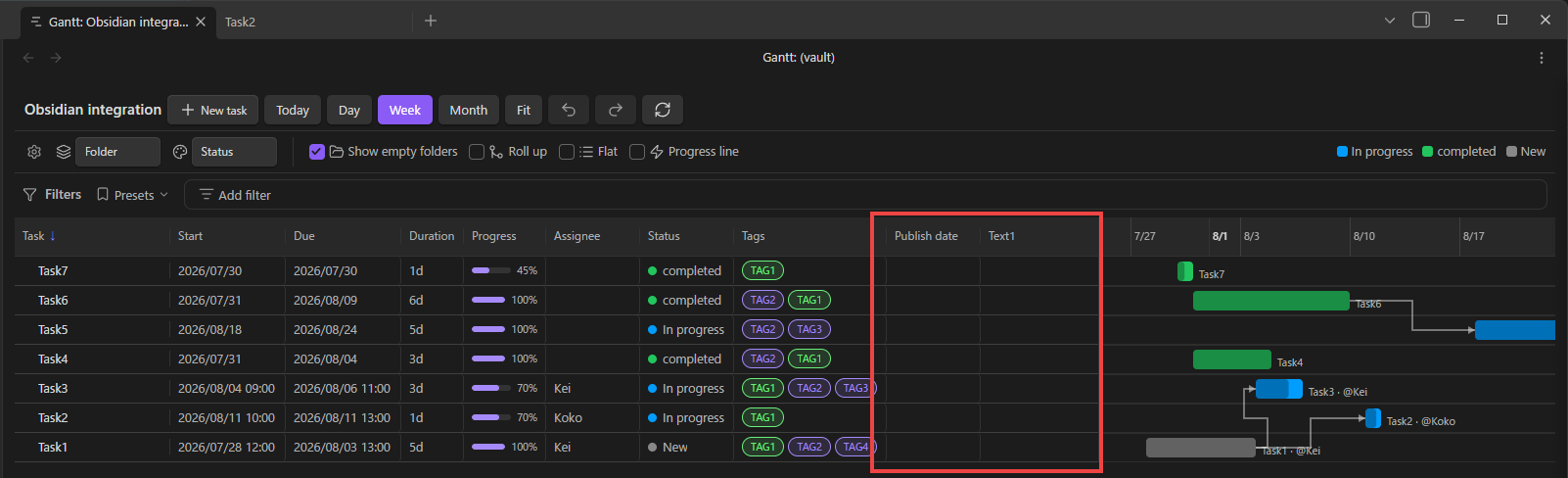
Task: Click the Task4 green Gantt bar
Action: pyautogui.click(x=1231, y=359)
